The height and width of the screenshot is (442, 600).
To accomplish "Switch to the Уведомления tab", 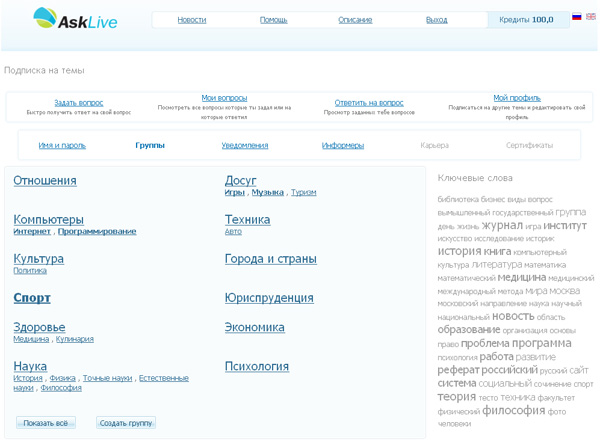I will click(245, 146).
